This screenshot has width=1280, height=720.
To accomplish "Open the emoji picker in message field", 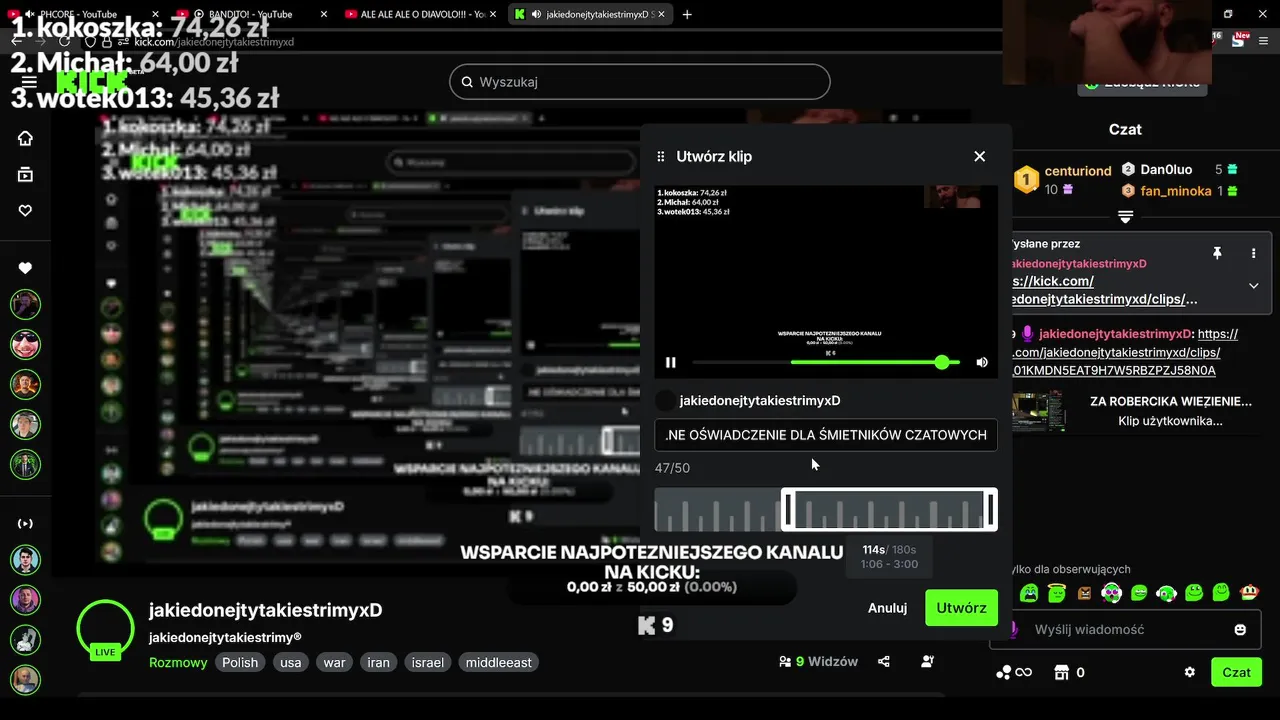I will pyautogui.click(x=1240, y=630).
